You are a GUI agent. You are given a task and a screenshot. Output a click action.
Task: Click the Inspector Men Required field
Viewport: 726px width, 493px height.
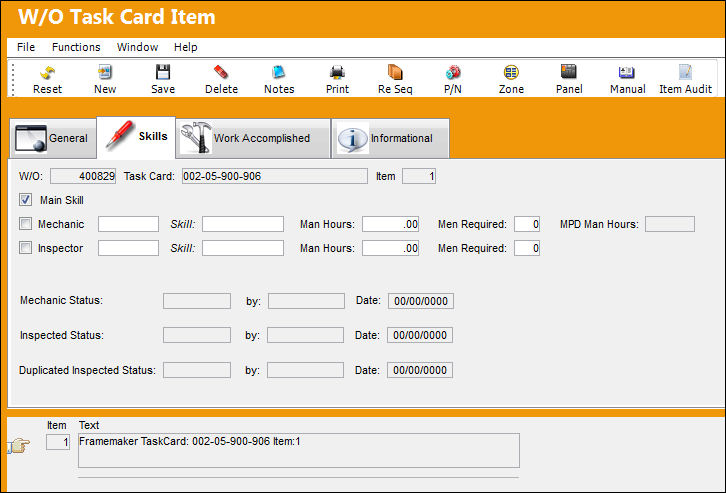527,248
